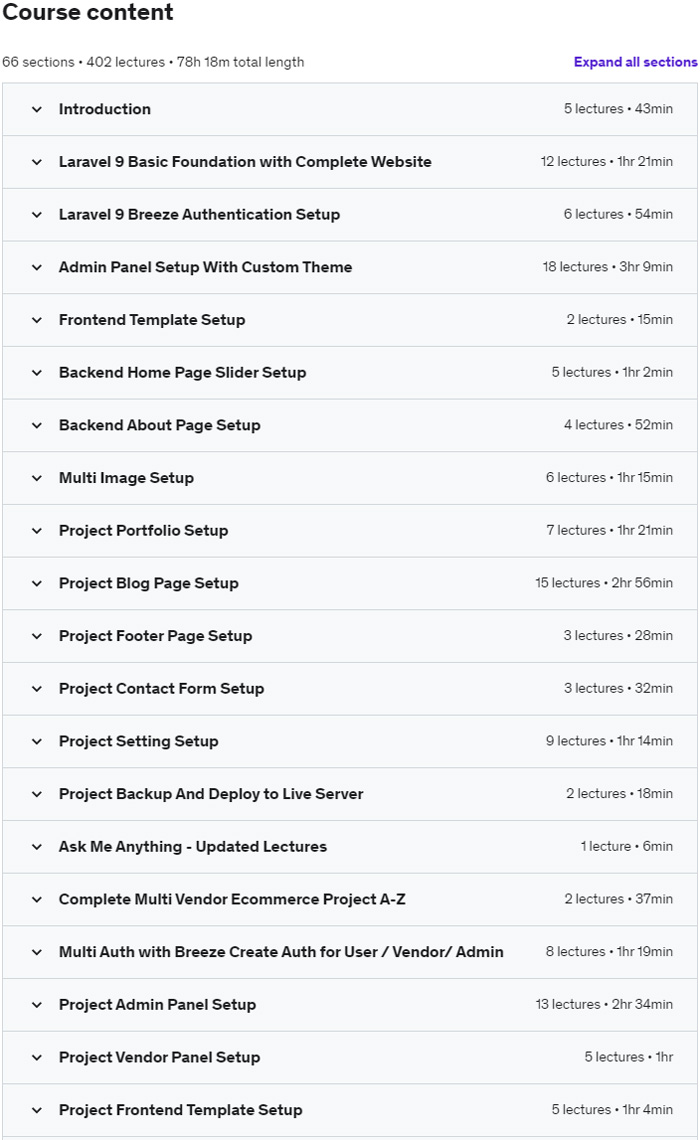The image size is (700, 1140).
Task: Select Project Setting Setup section heading
Action: (x=138, y=741)
